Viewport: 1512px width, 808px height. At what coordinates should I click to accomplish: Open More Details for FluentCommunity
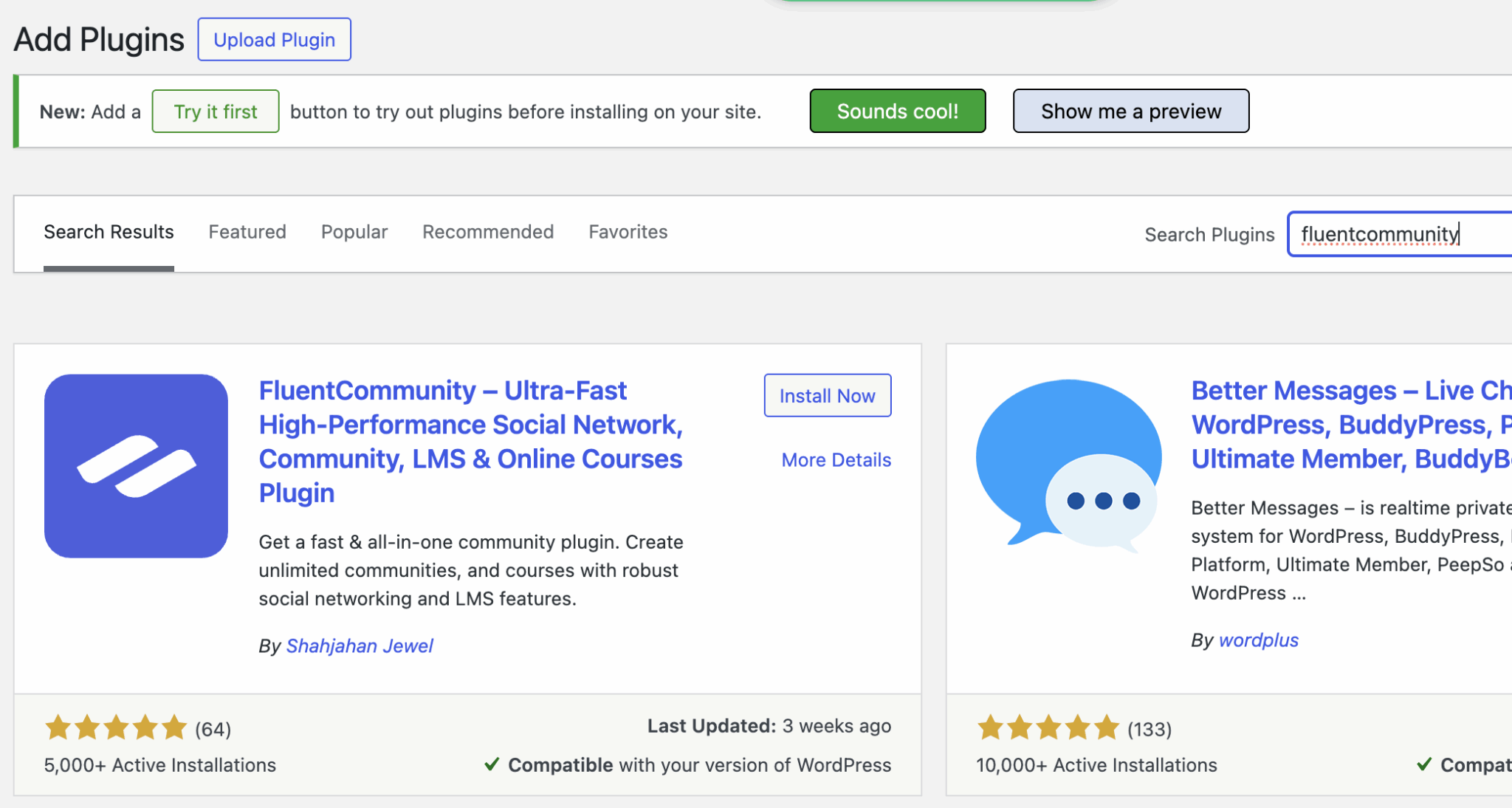point(836,459)
